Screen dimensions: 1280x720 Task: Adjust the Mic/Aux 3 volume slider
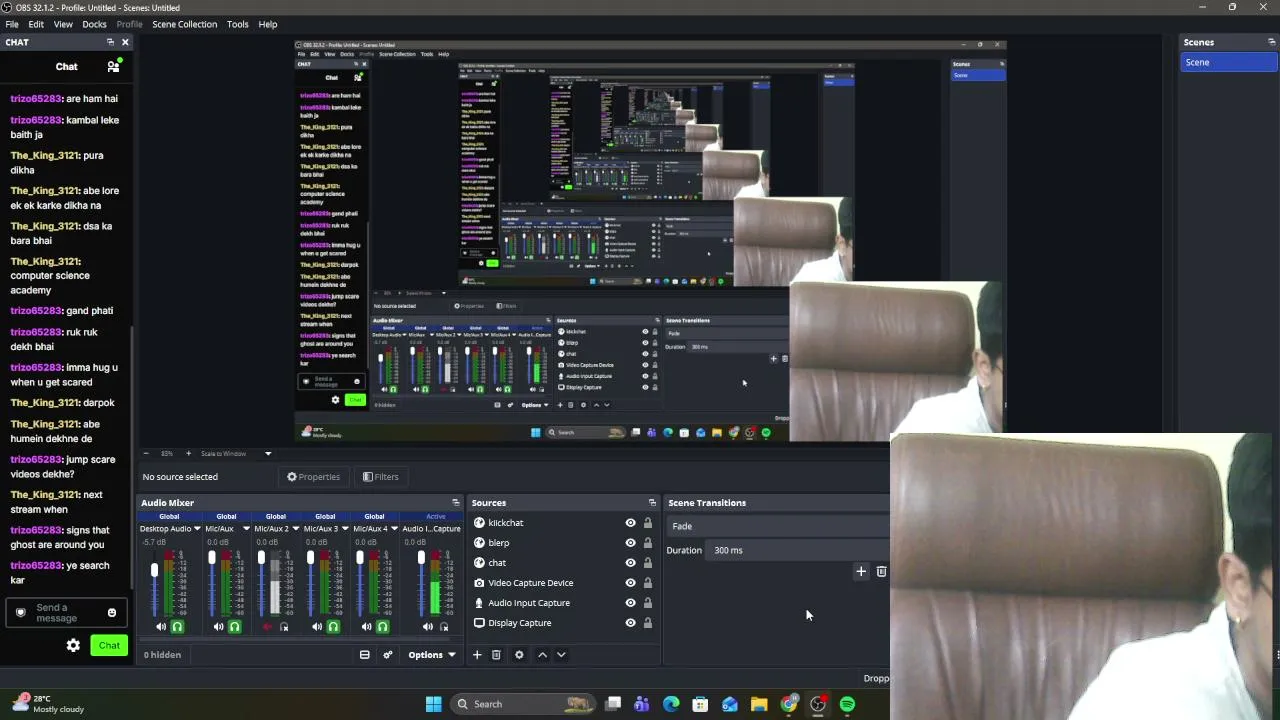[310, 583]
